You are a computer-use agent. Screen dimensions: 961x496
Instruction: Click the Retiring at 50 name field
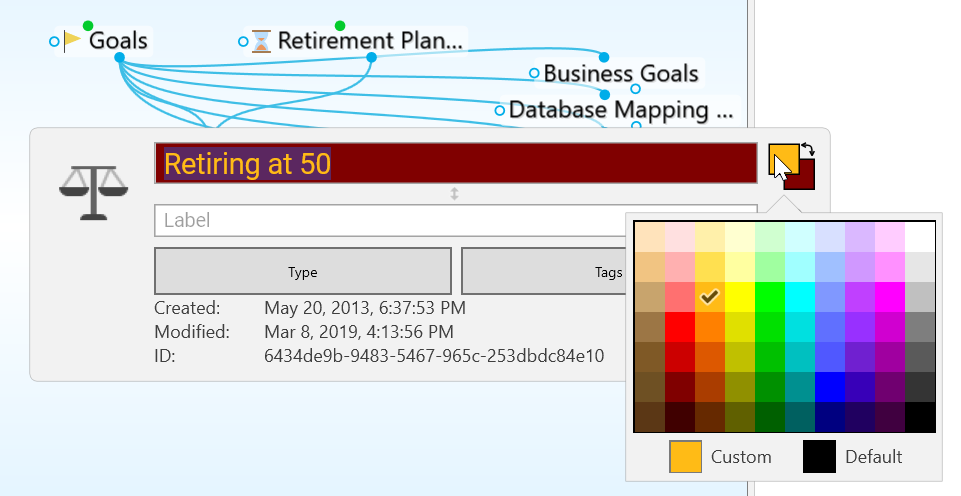pyautogui.click(x=455, y=164)
